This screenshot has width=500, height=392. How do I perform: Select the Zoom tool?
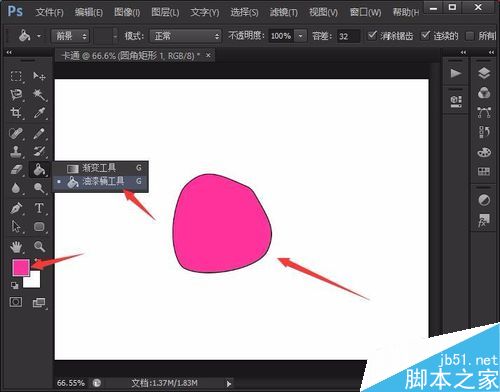pos(39,247)
